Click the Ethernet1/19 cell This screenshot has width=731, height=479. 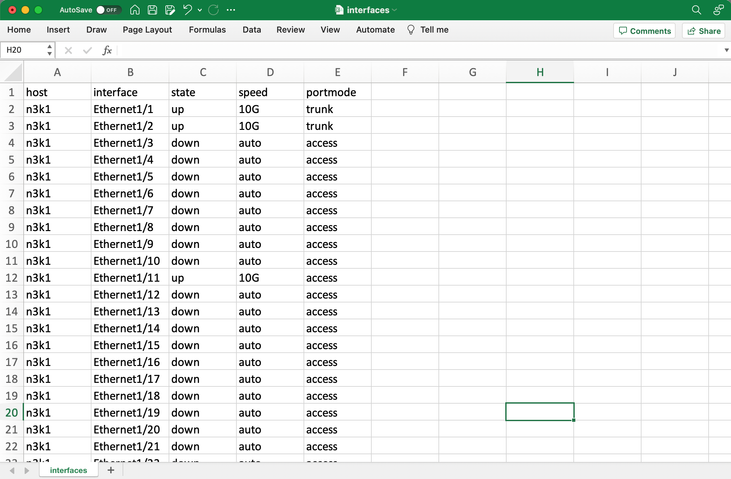pyautogui.click(x=130, y=413)
